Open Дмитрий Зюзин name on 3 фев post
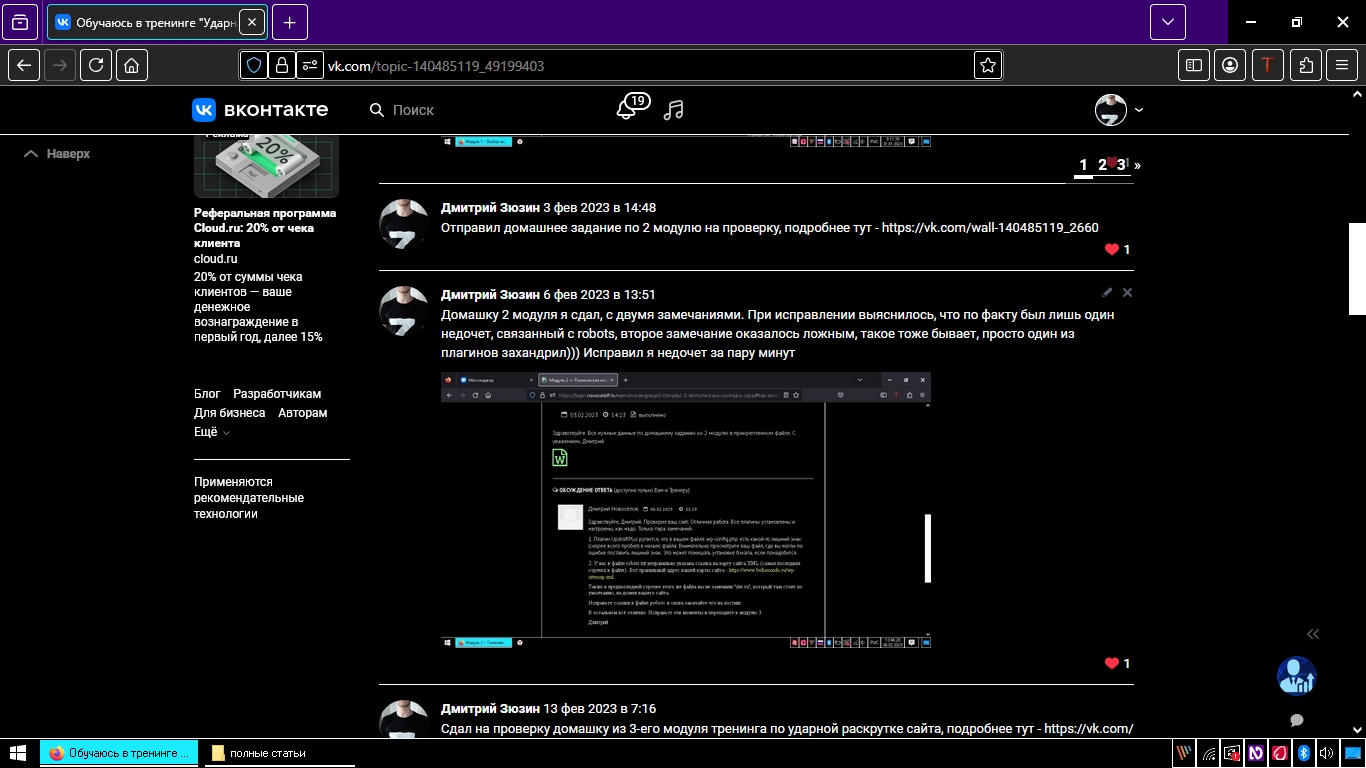The width and height of the screenshot is (1366, 768). pos(490,208)
